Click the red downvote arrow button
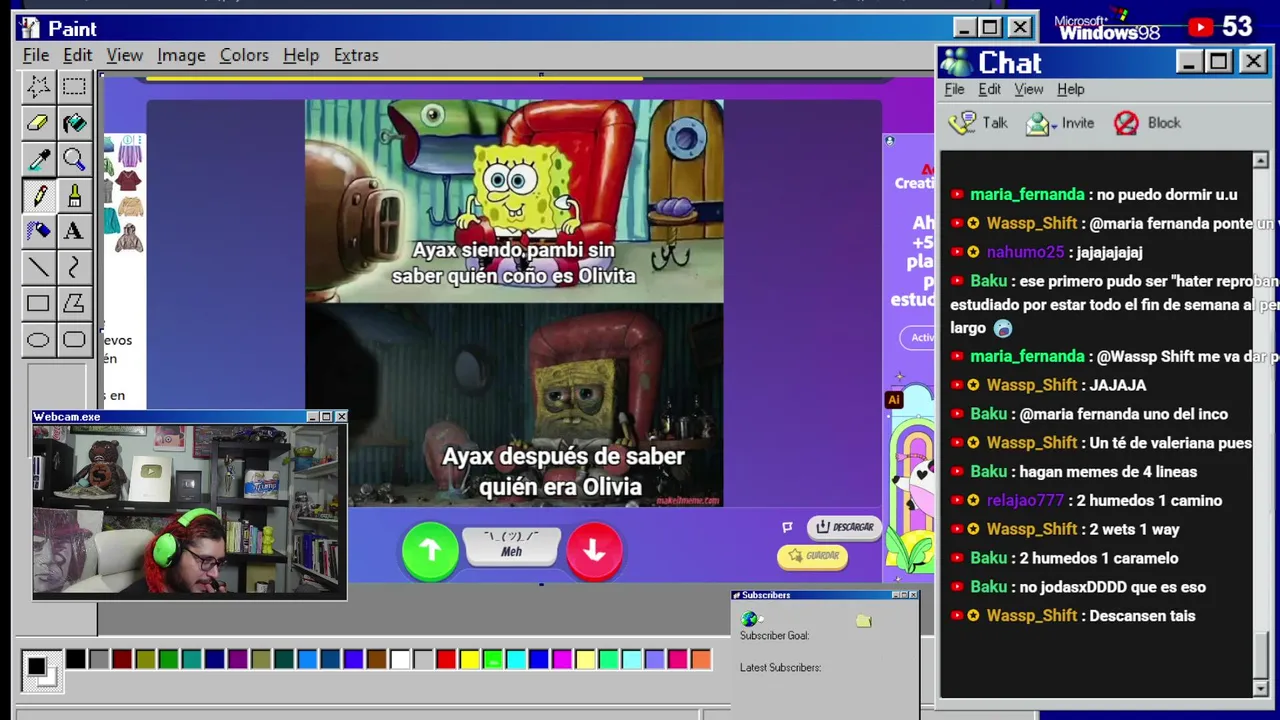Screen dimensions: 1280x720 pos(594,550)
